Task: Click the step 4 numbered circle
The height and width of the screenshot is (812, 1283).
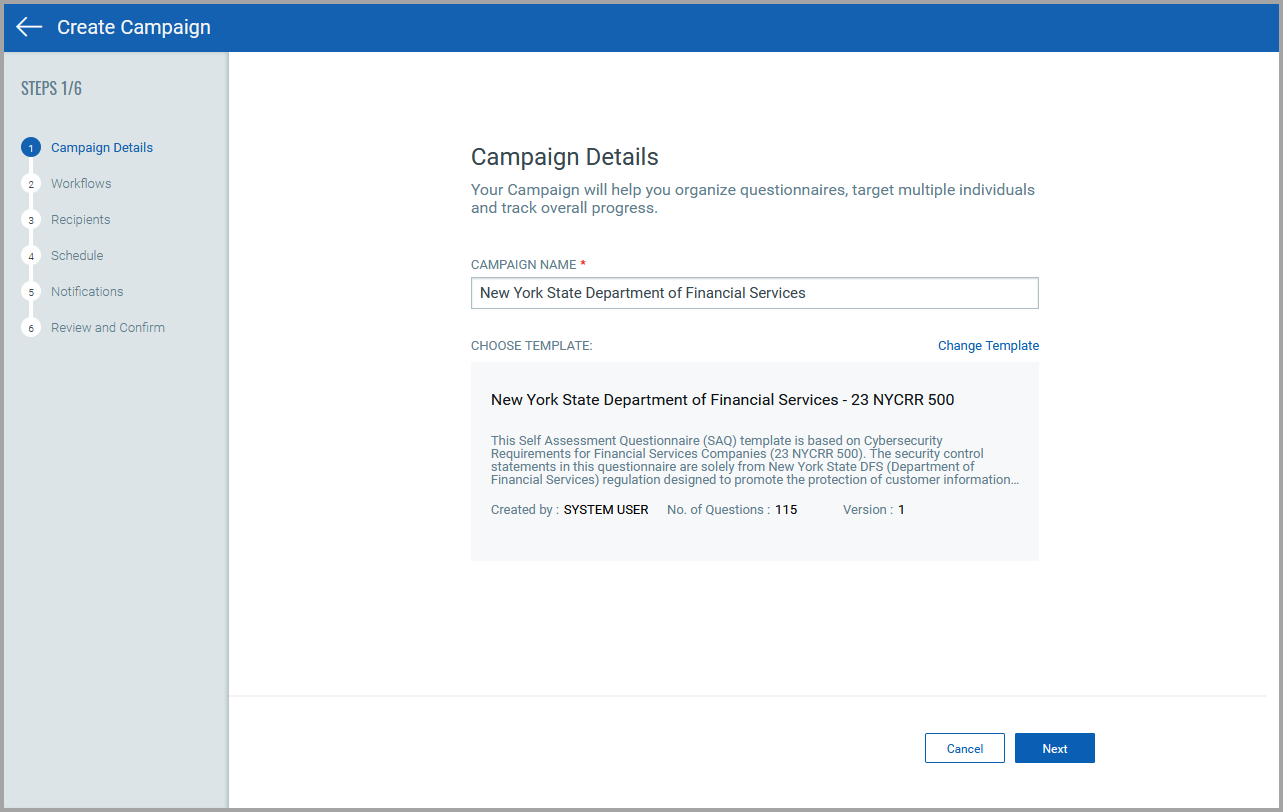Action: click(x=31, y=255)
